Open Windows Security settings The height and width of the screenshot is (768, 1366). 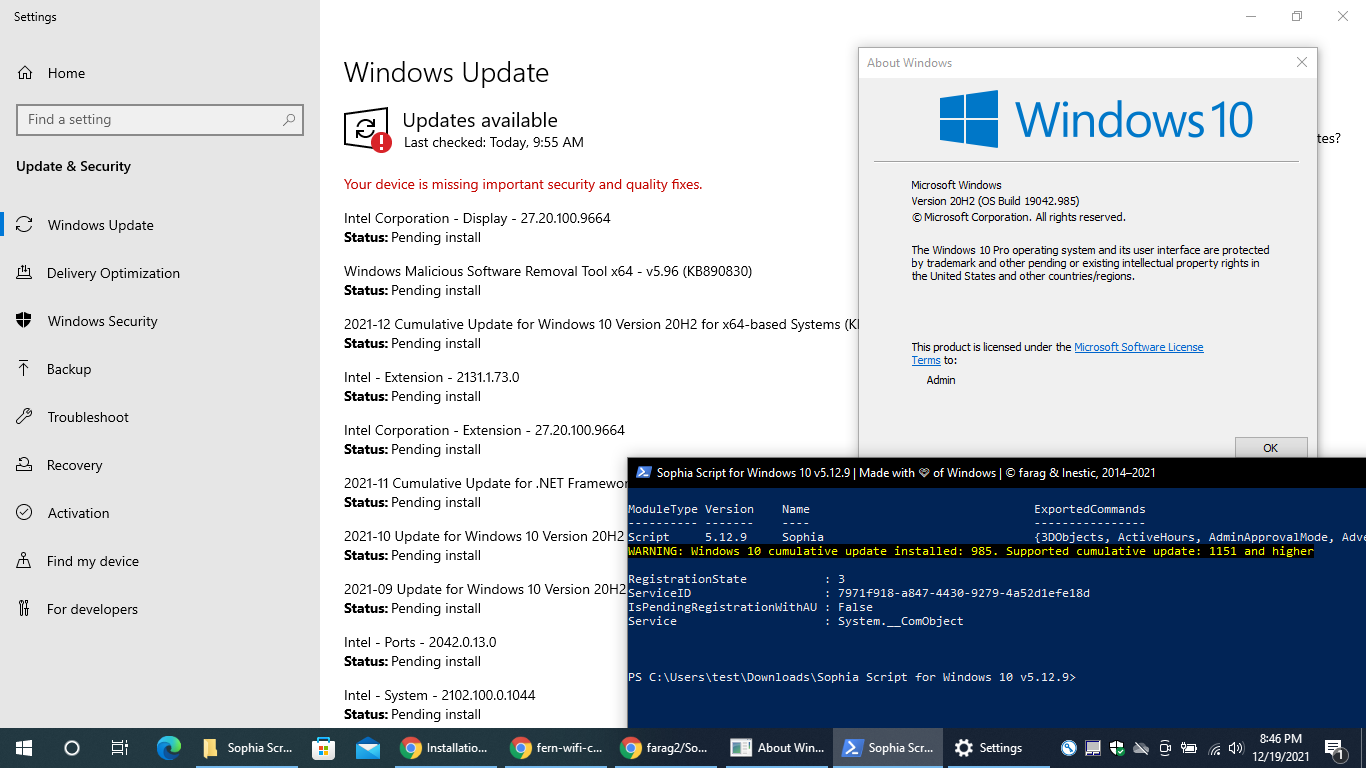103,321
